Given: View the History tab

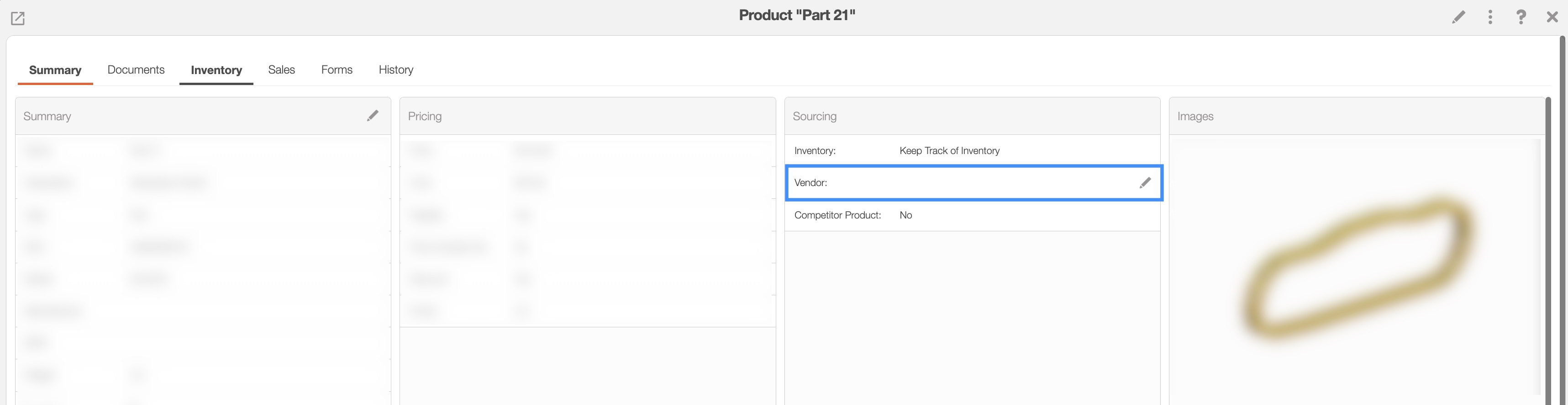Looking at the screenshot, I should coord(395,70).
